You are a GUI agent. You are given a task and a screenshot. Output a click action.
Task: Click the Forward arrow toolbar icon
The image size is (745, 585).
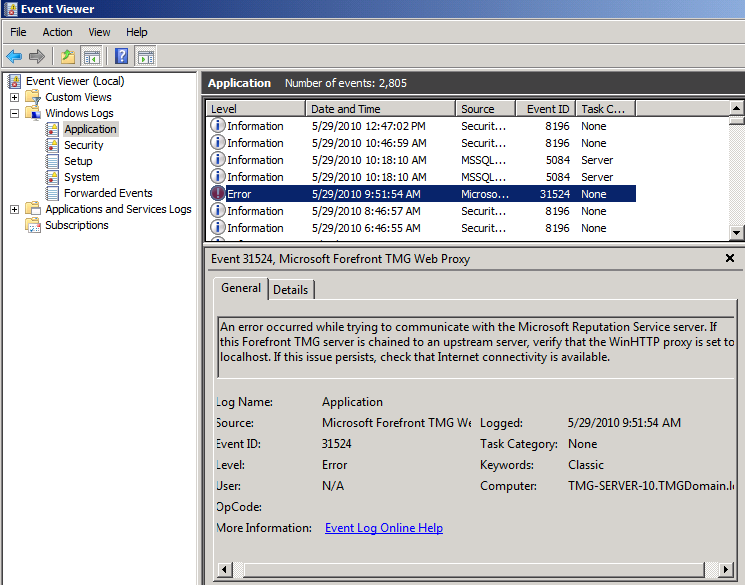pos(37,57)
